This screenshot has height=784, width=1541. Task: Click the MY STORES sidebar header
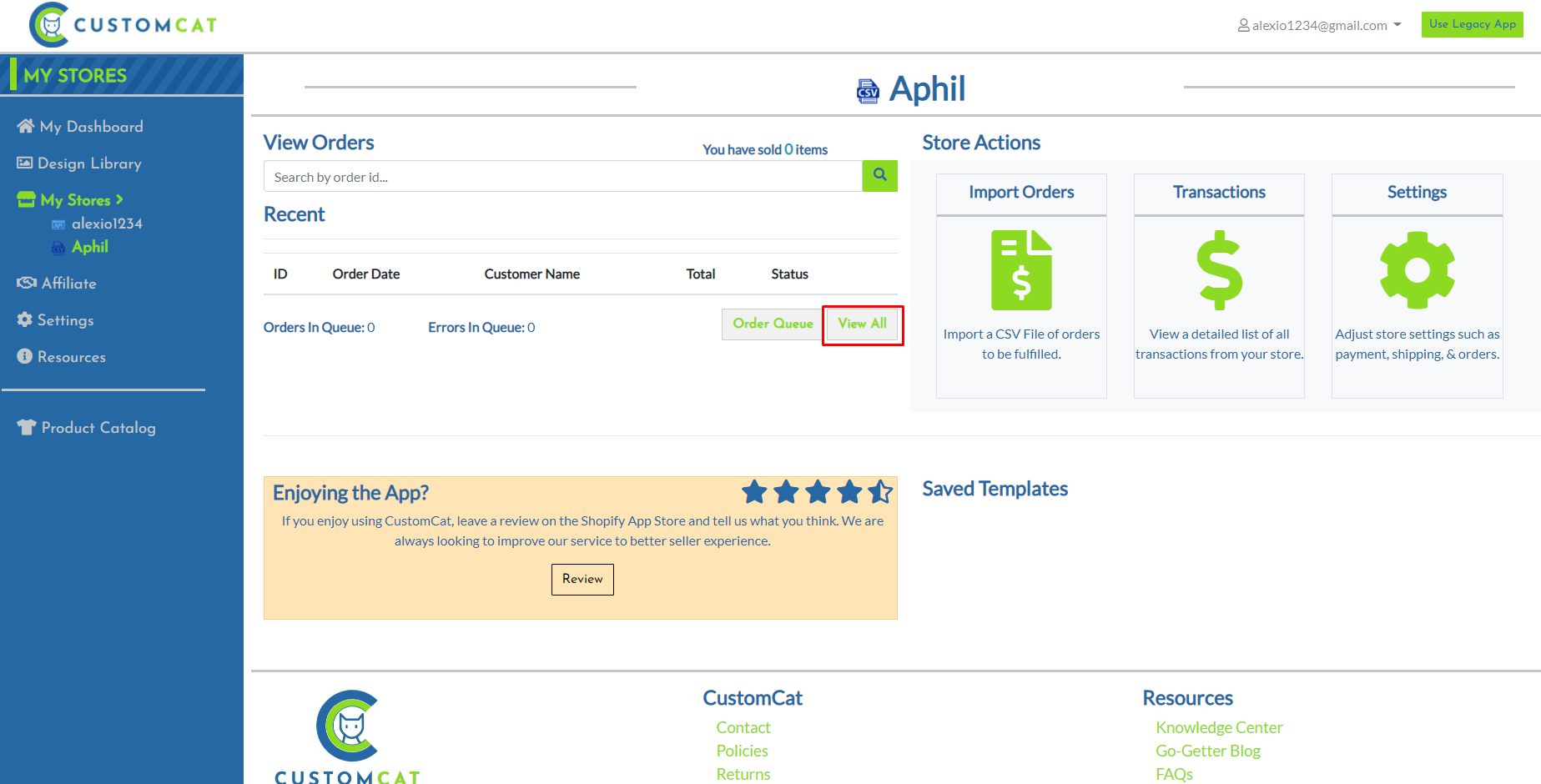coord(75,75)
